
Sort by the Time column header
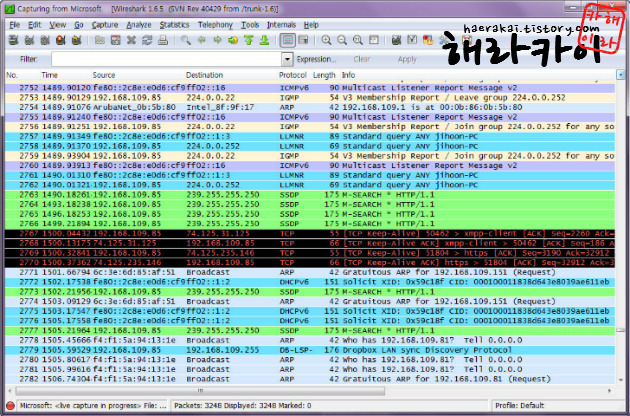(x=49, y=75)
